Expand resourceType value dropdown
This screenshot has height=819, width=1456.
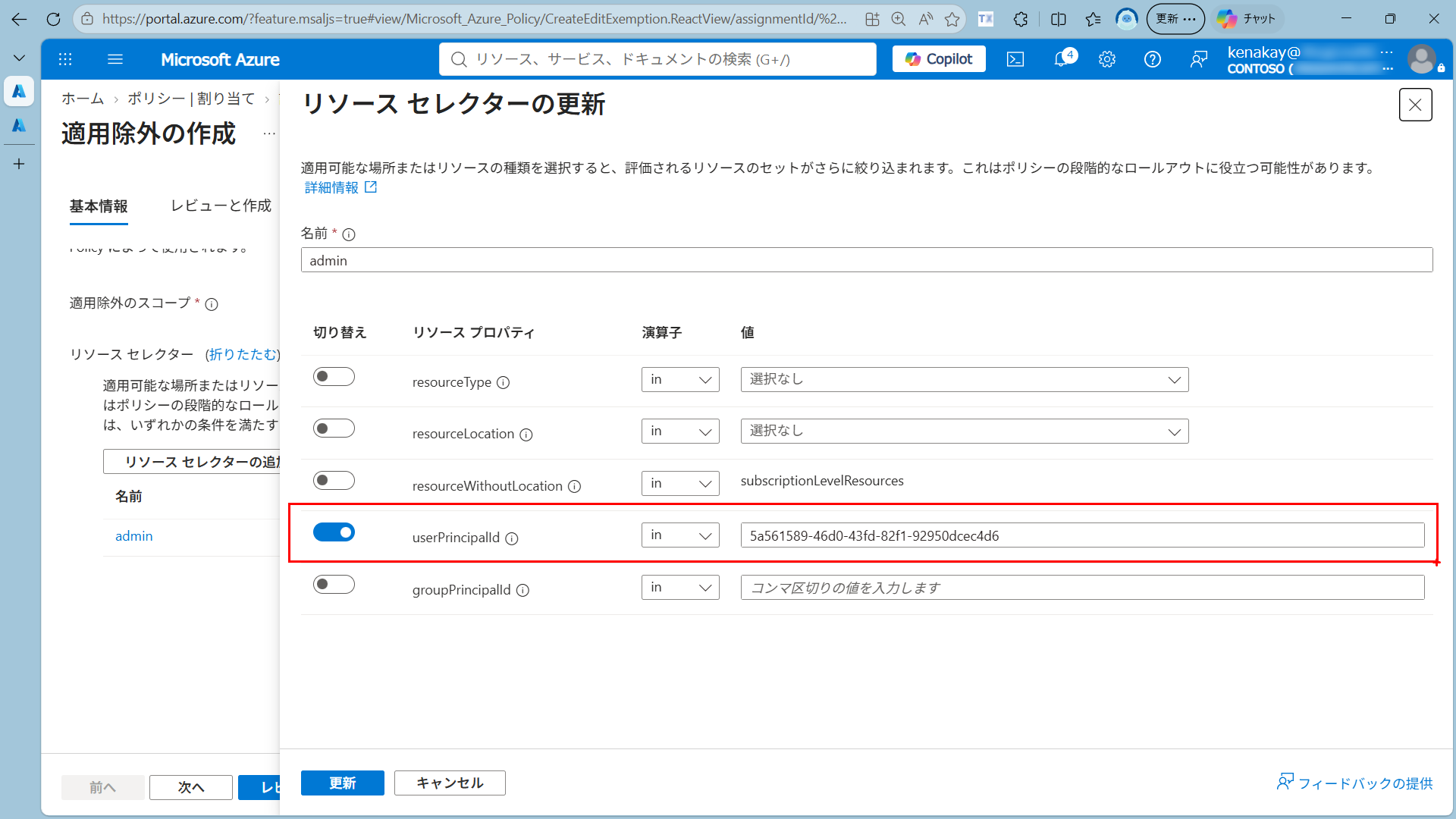coord(965,380)
